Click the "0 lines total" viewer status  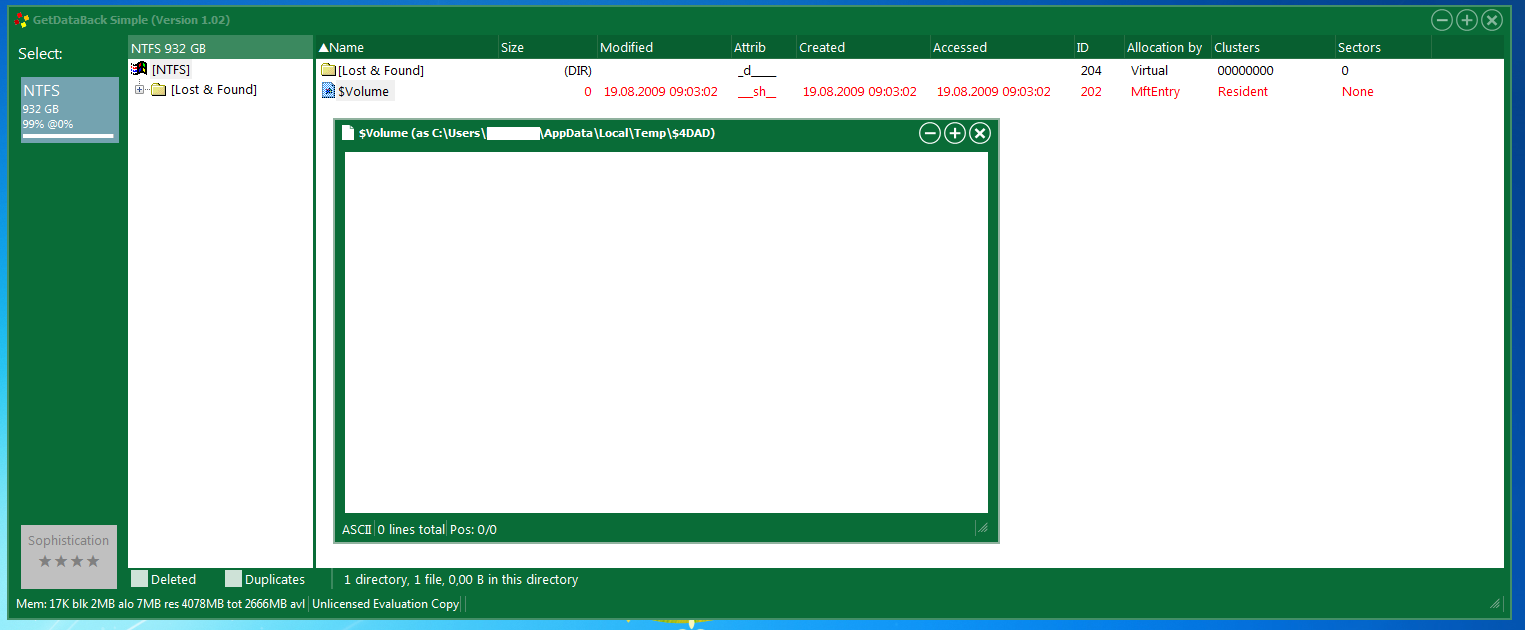[411, 529]
